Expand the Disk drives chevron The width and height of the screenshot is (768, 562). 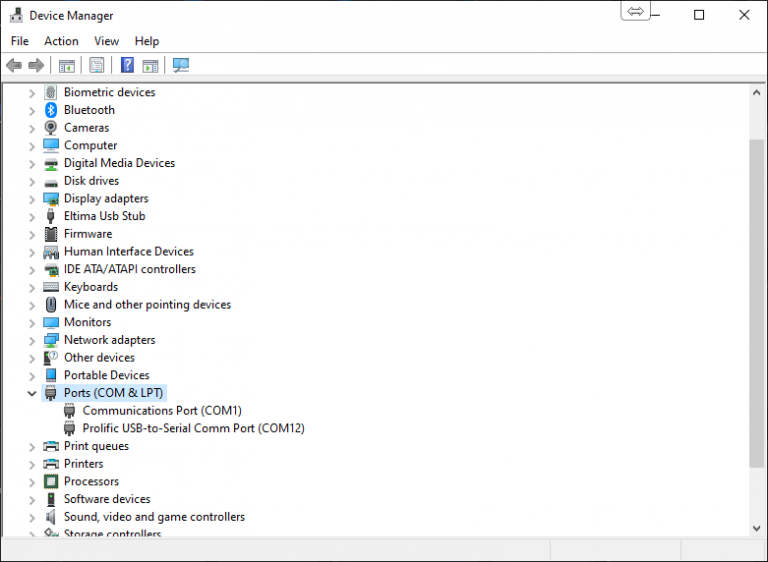[x=32, y=182]
